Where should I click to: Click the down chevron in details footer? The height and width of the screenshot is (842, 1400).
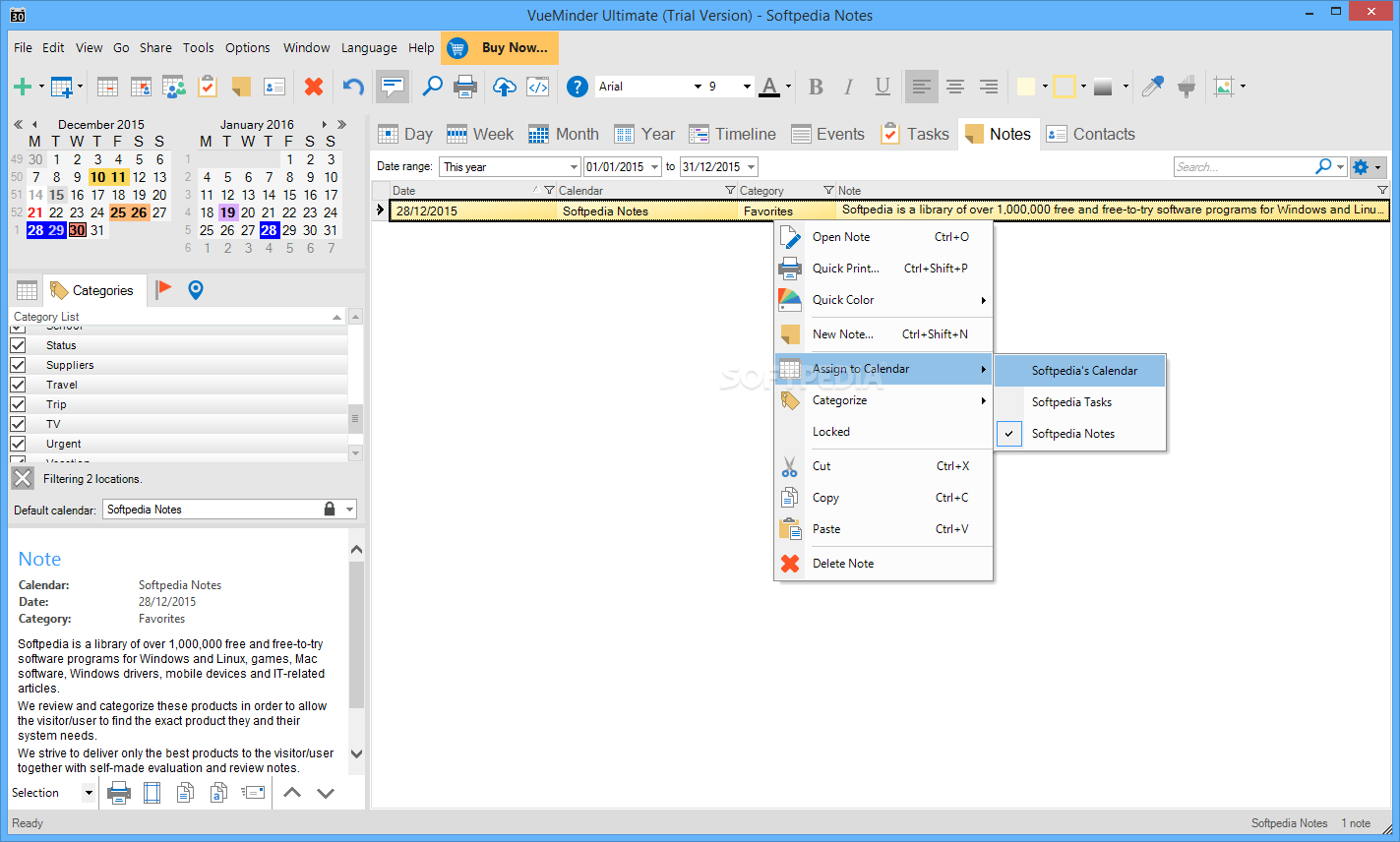(326, 793)
